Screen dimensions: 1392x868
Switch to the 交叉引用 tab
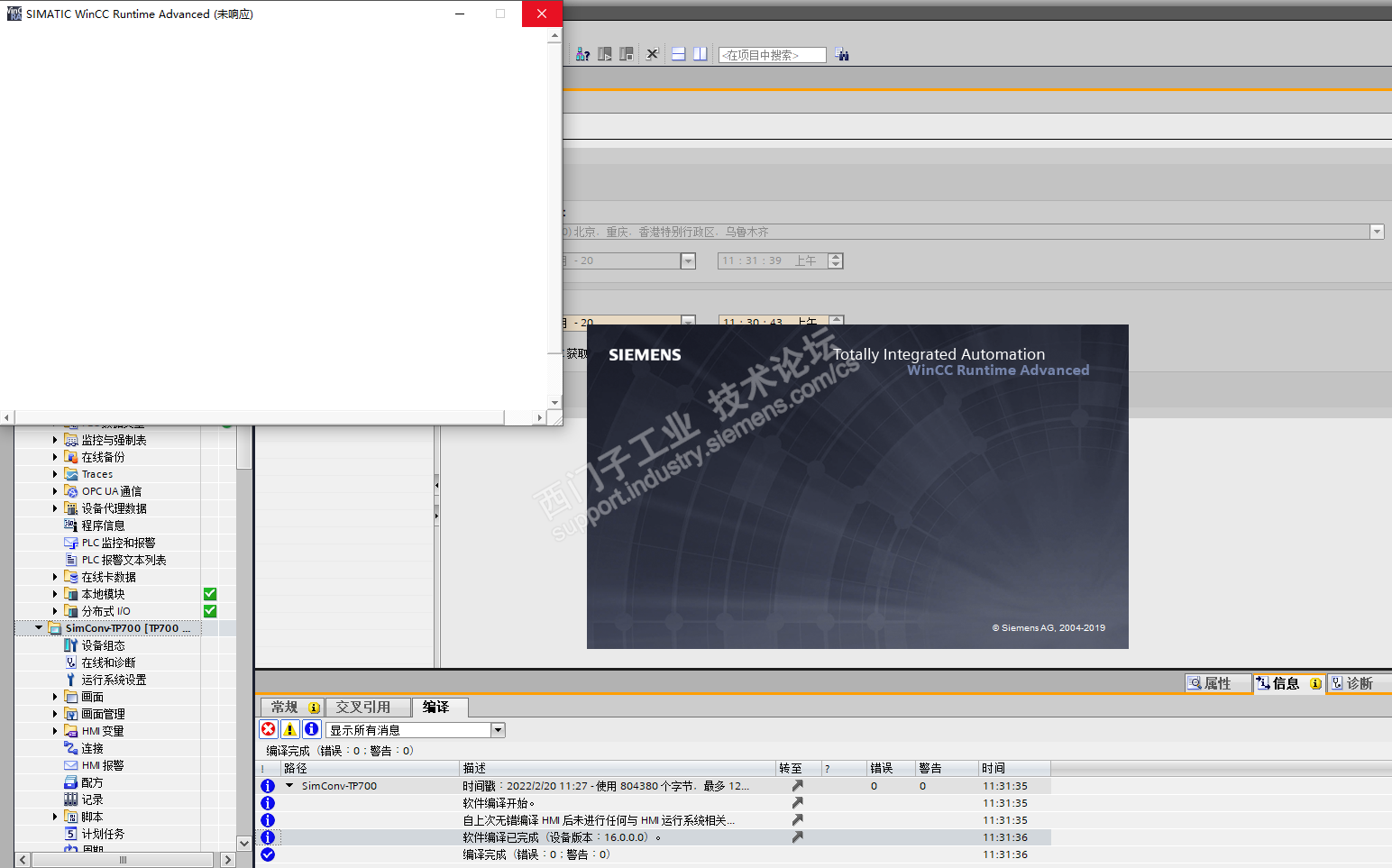(x=368, y=708)
